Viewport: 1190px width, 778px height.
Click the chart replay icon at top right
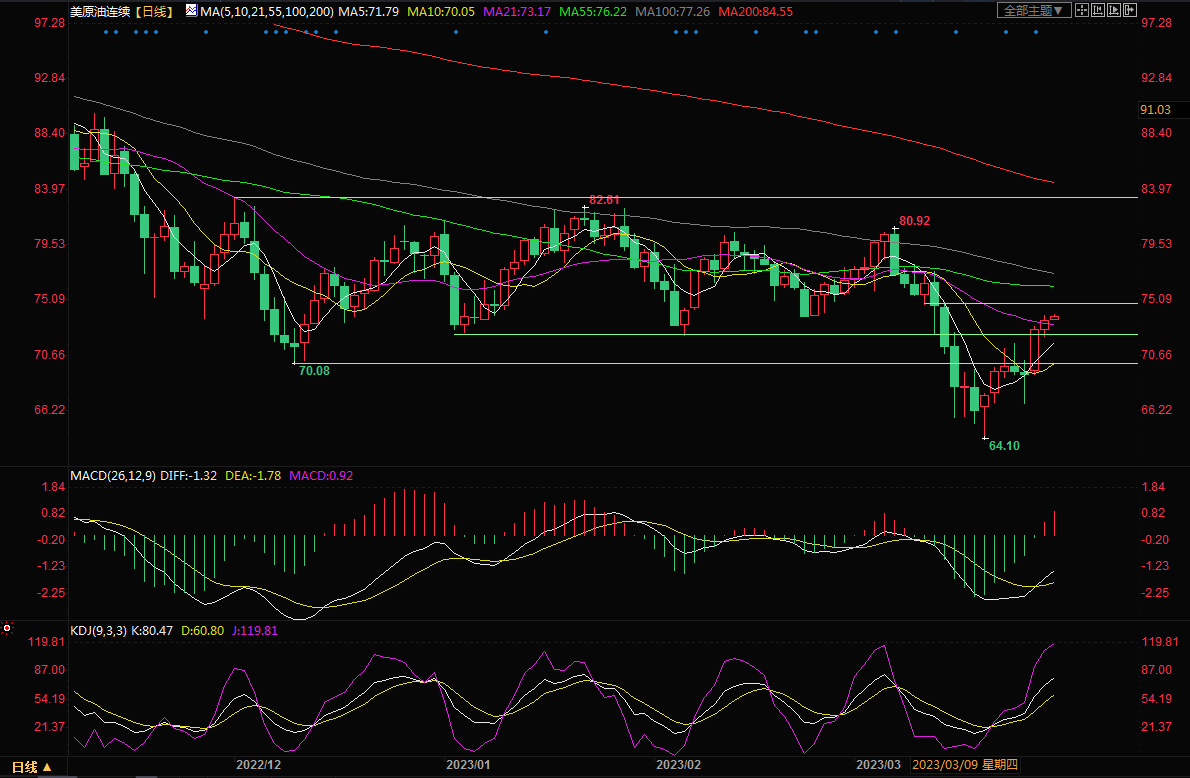(x=1114, y=10)
